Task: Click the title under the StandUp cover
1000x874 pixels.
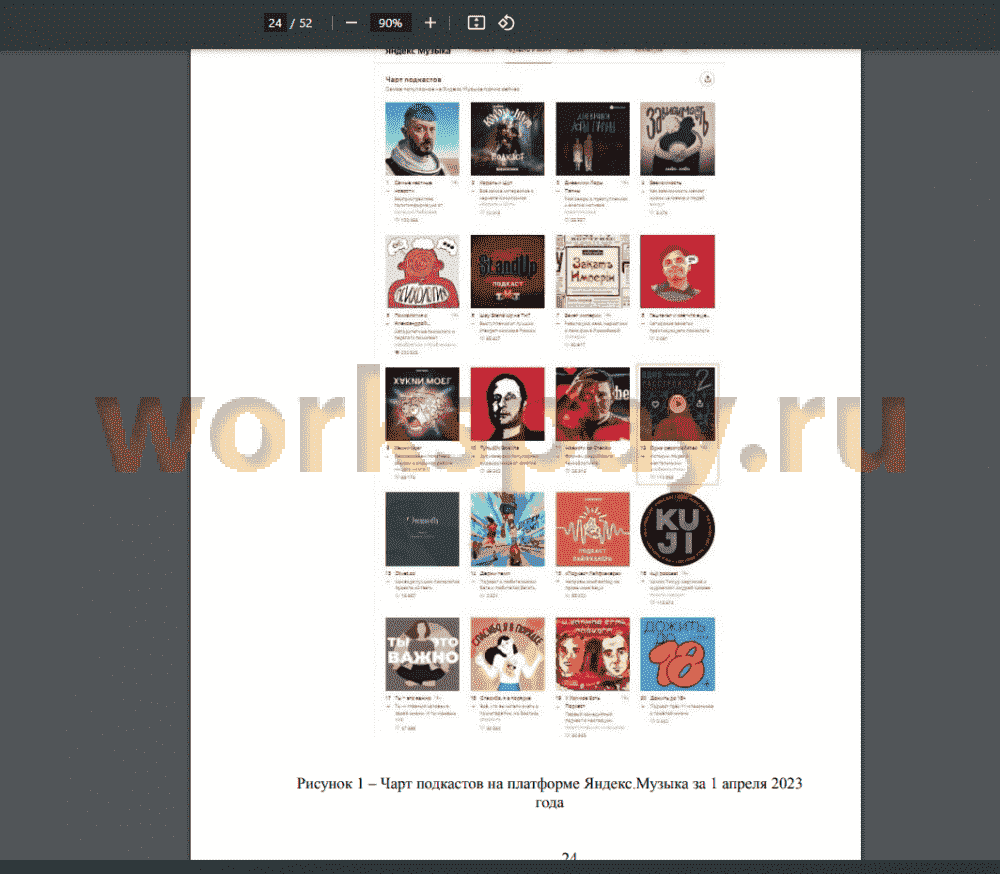Action: (x=505, y=316)
